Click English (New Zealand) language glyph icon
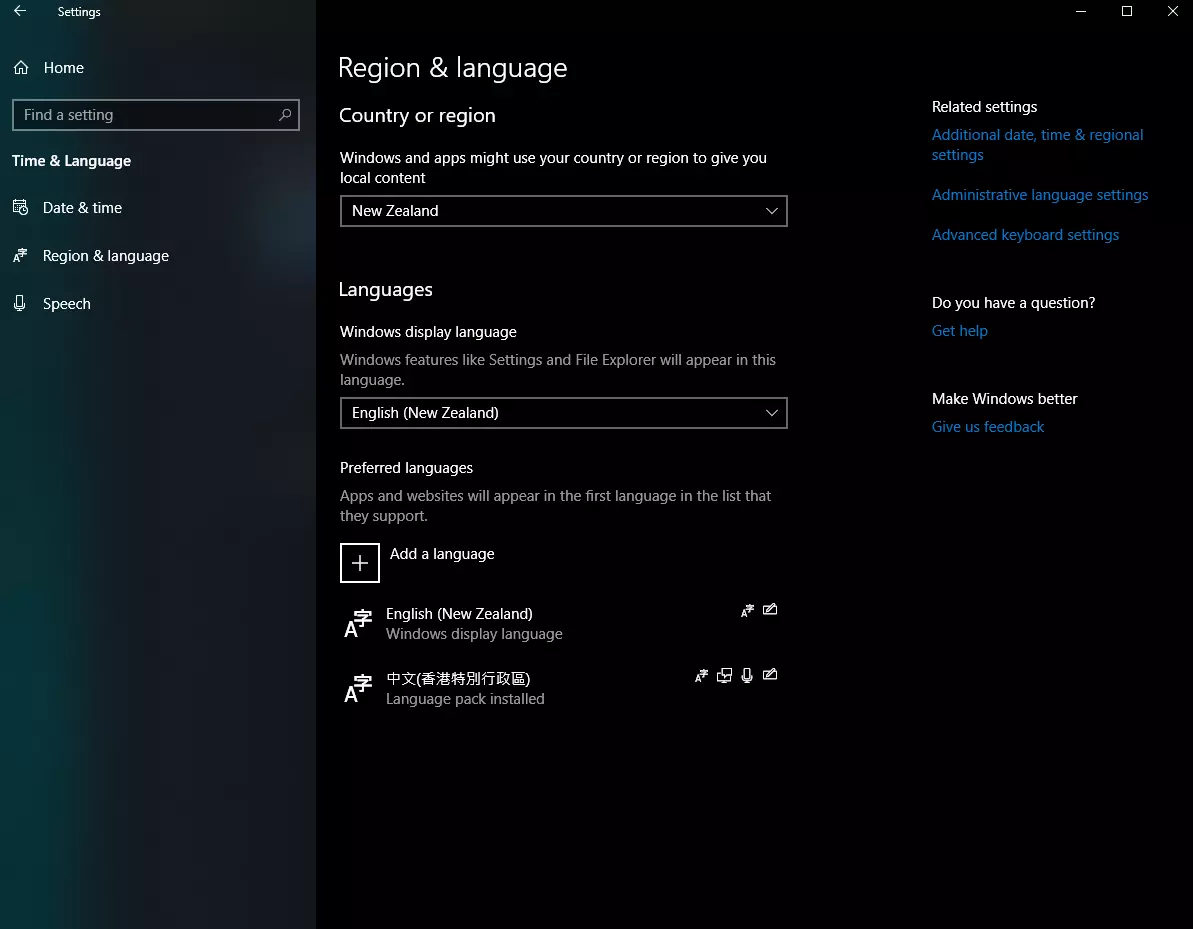The image size is (1193, 929). click(x=358, y=624)
